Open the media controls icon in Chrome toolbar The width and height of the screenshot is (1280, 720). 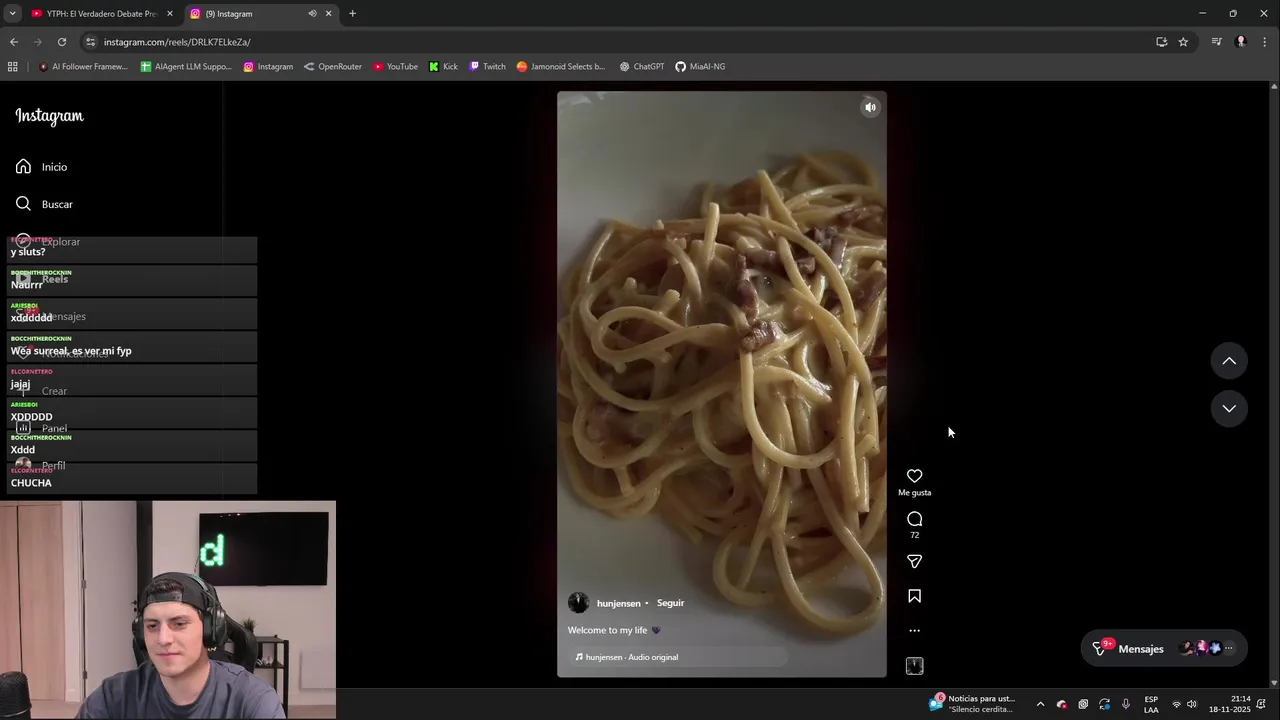1216,42
